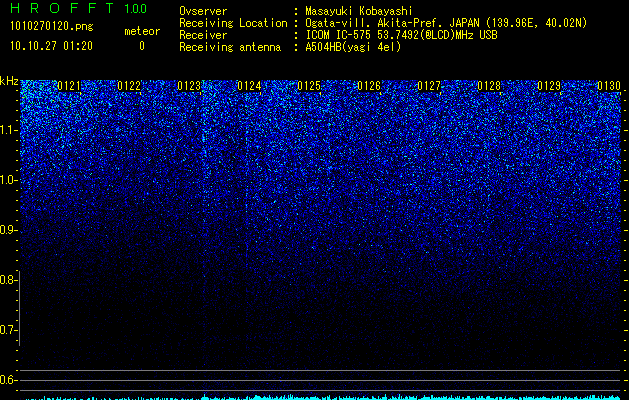Click the kHz axis unit label
629x400 pixels.
[9, 81]
